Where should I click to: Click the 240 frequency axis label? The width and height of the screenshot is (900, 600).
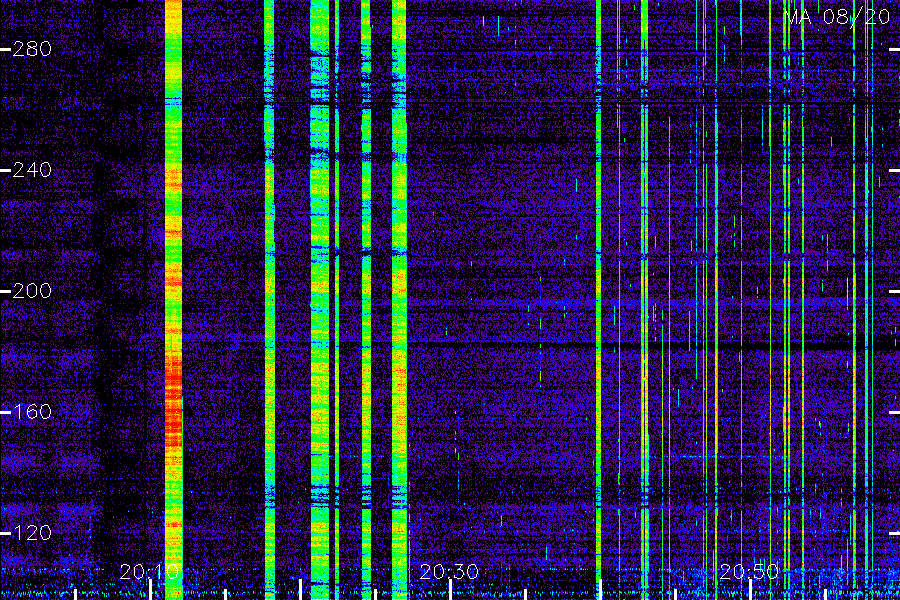pyautogui.click(x=32, y=170)
